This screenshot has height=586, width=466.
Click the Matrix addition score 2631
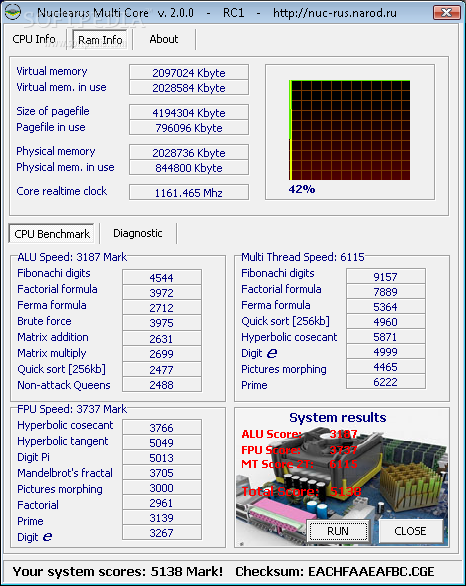coord(162,338)
